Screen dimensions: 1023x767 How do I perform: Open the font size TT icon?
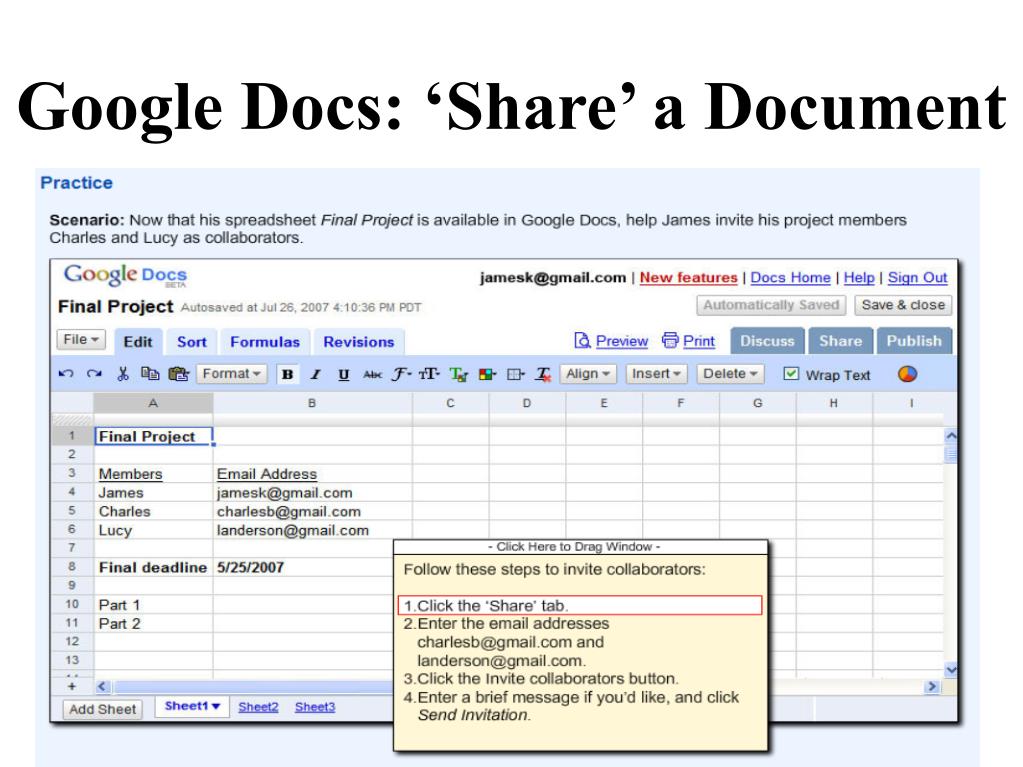coord(429,374)
